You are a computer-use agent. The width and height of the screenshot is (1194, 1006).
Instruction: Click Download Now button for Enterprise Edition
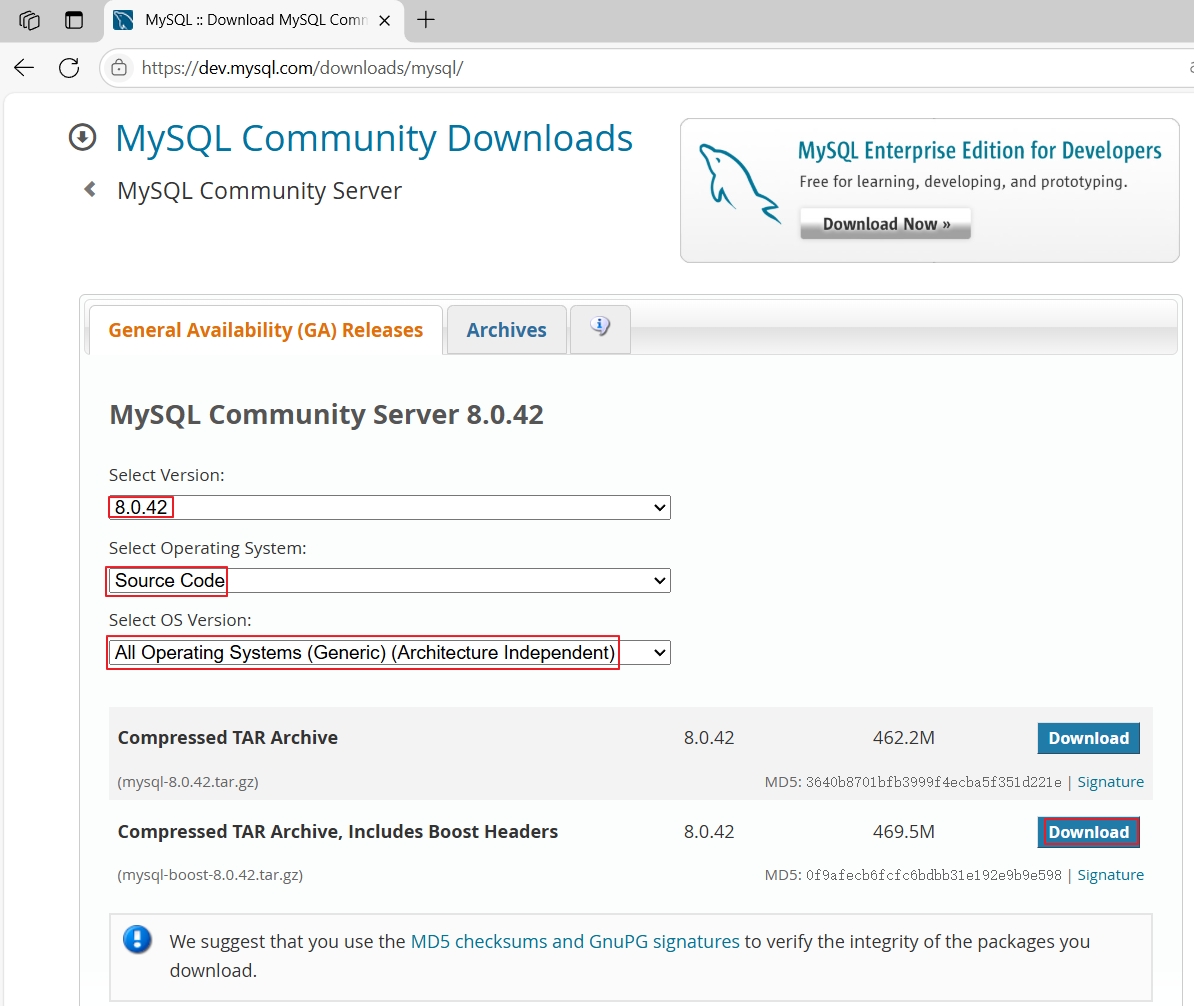click(x=886, y=224)
